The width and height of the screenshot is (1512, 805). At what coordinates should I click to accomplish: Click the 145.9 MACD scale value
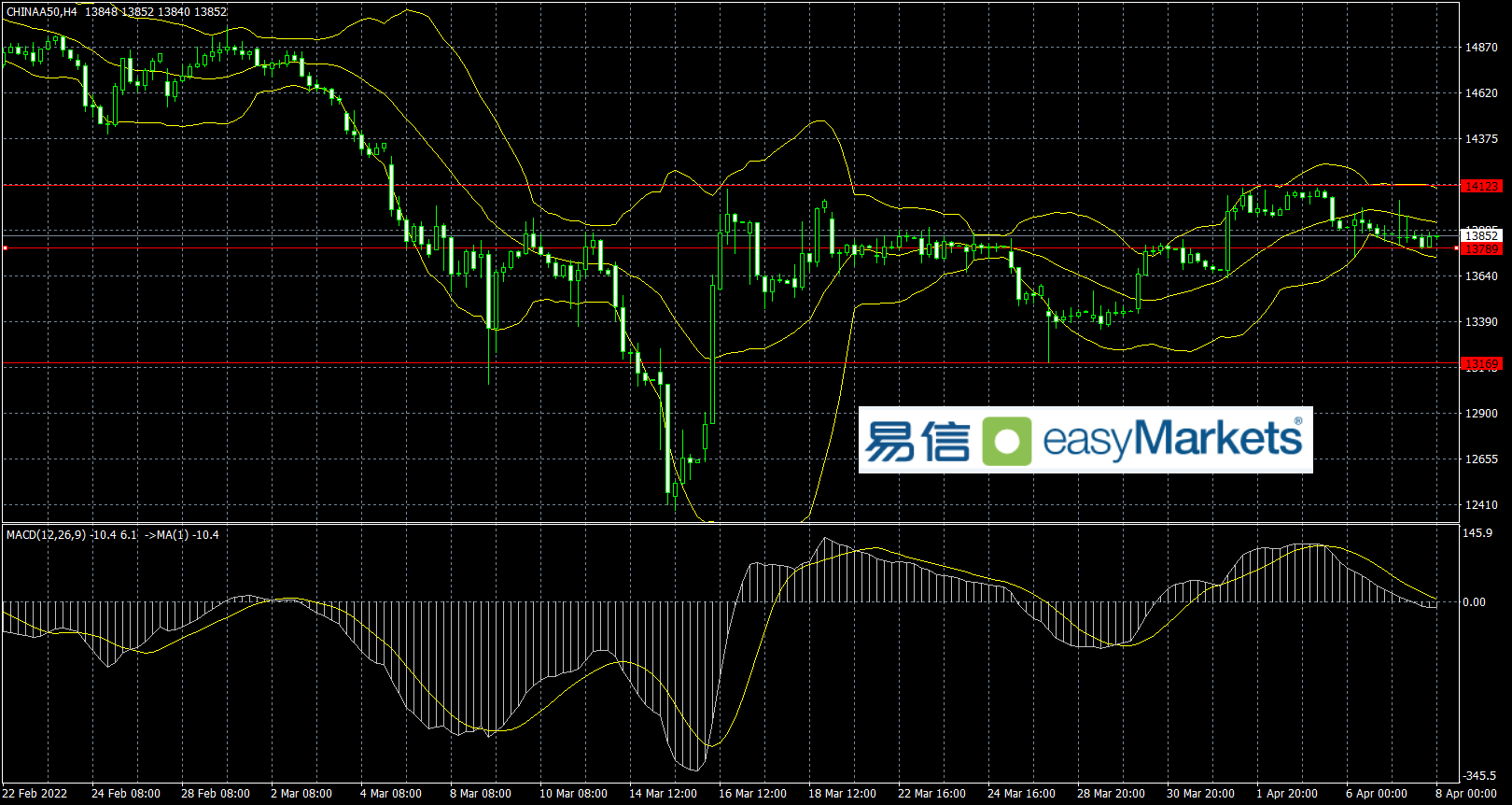click(1477, 533)
